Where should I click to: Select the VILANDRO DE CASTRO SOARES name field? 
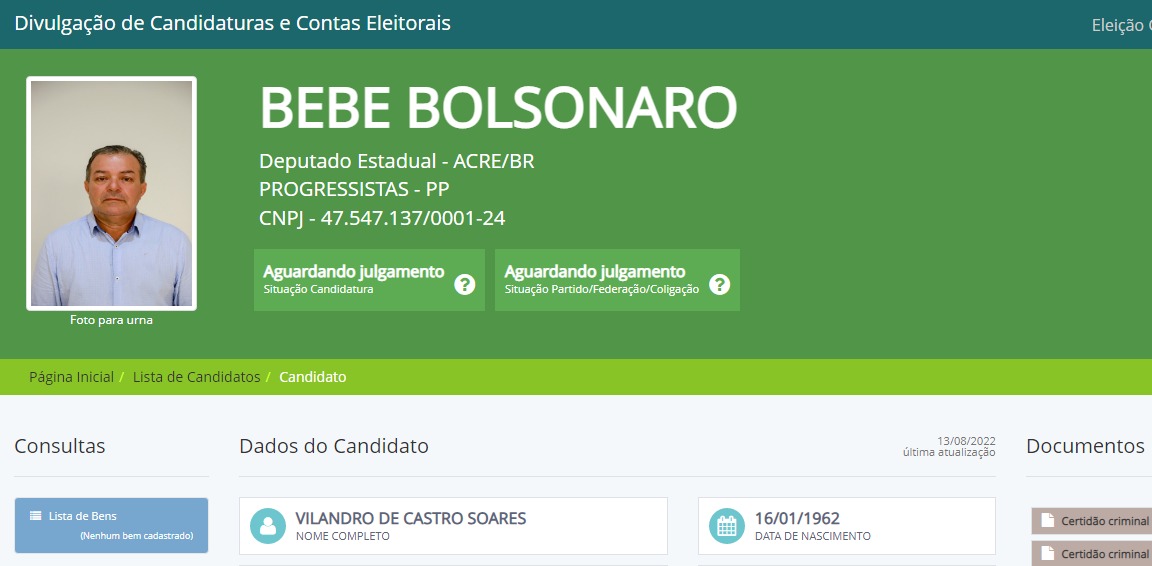tap(410, 519)
